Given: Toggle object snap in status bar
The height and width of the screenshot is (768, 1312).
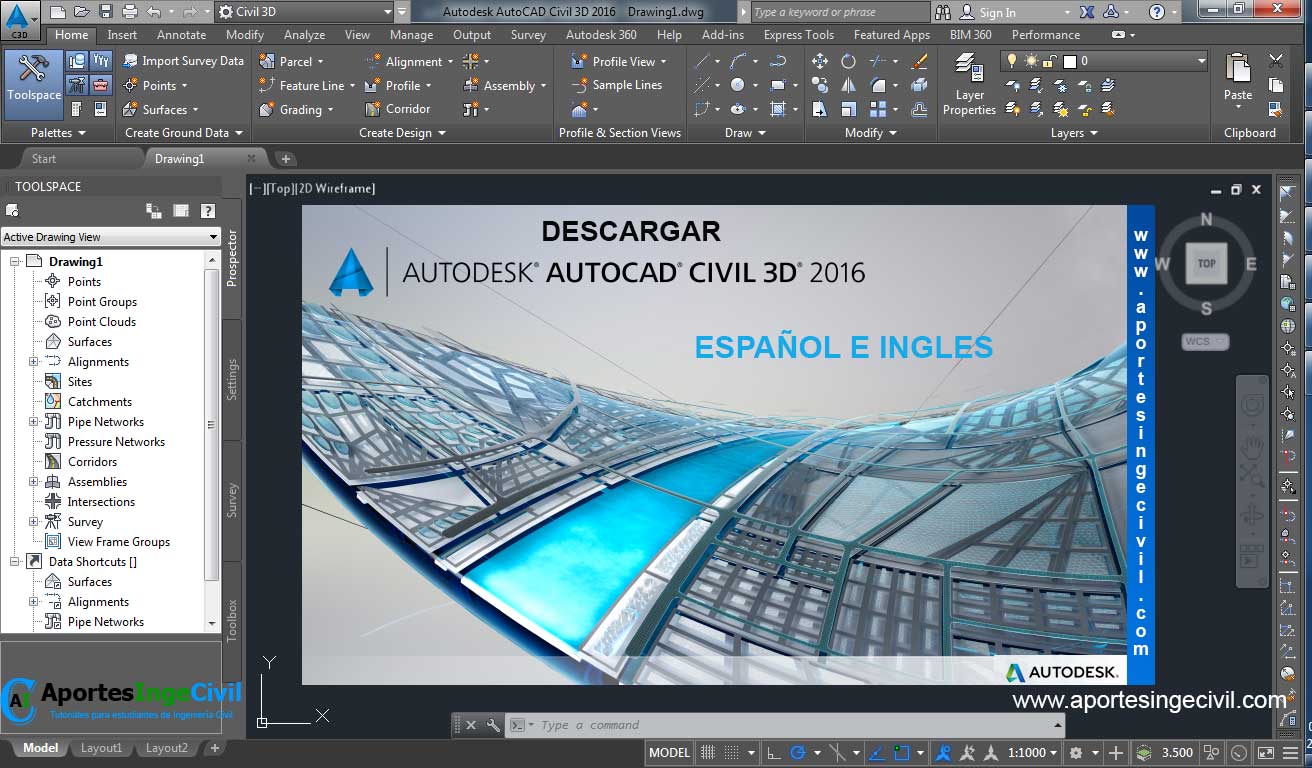Looking at the screenshot, I should click(x=901, y=753).
